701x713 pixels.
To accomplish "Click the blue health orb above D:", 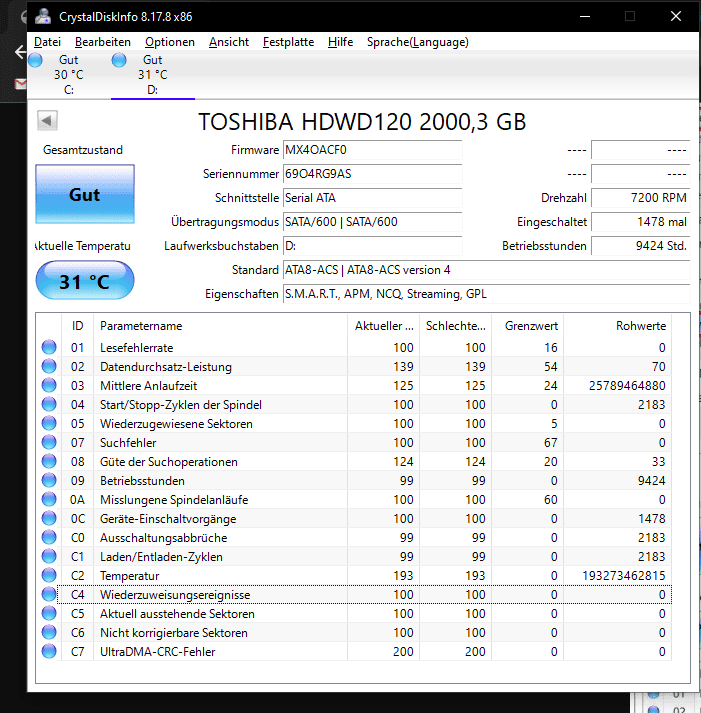I will [119, 60].
